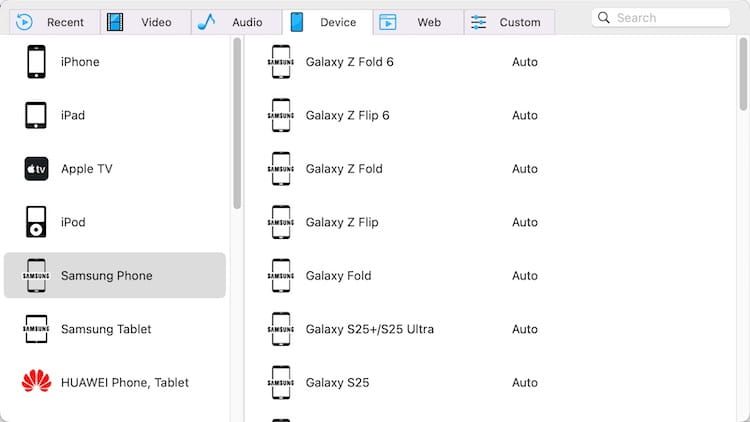This screenshot has height=422, width=750.
Task: Click the iPod device icon
Action: (36, 222)
